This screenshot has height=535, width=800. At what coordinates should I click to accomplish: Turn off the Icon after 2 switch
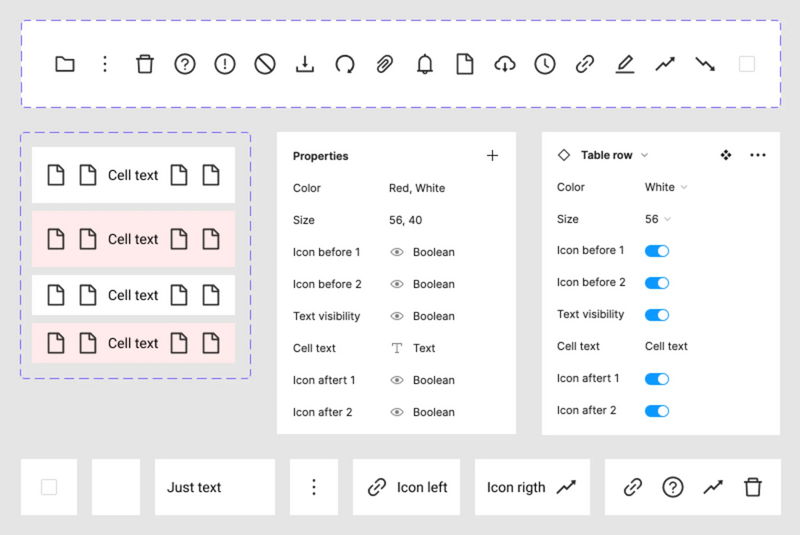(657, 411)
